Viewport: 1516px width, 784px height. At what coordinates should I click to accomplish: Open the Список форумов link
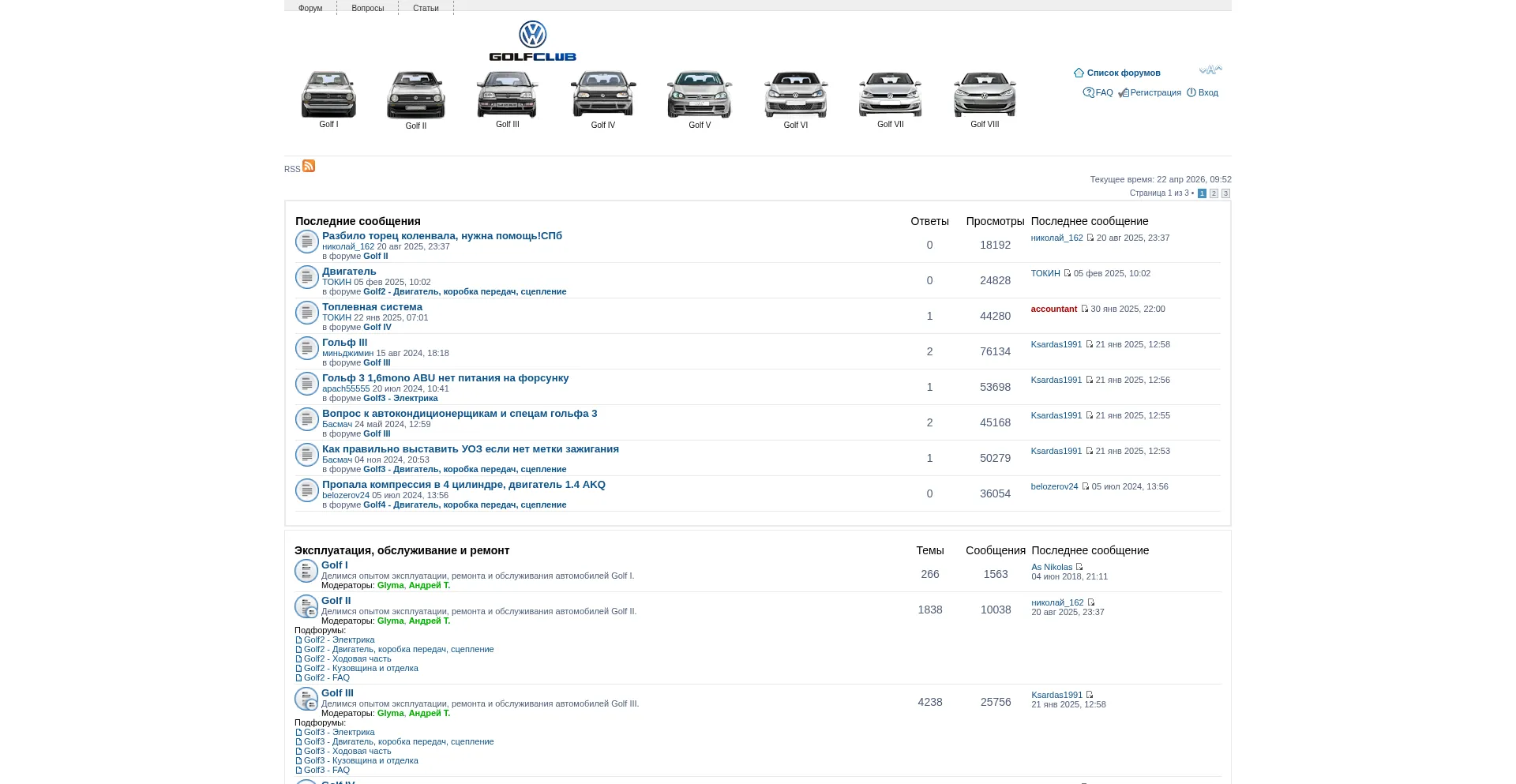pyautogui.click(x=1124, y=73)
